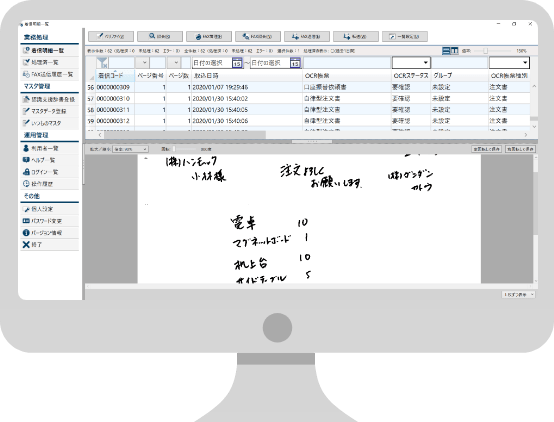The height and width of the screenshot is (422, 554).
Task: Sort by the グループ column header
Action: (x=459, y=76)
